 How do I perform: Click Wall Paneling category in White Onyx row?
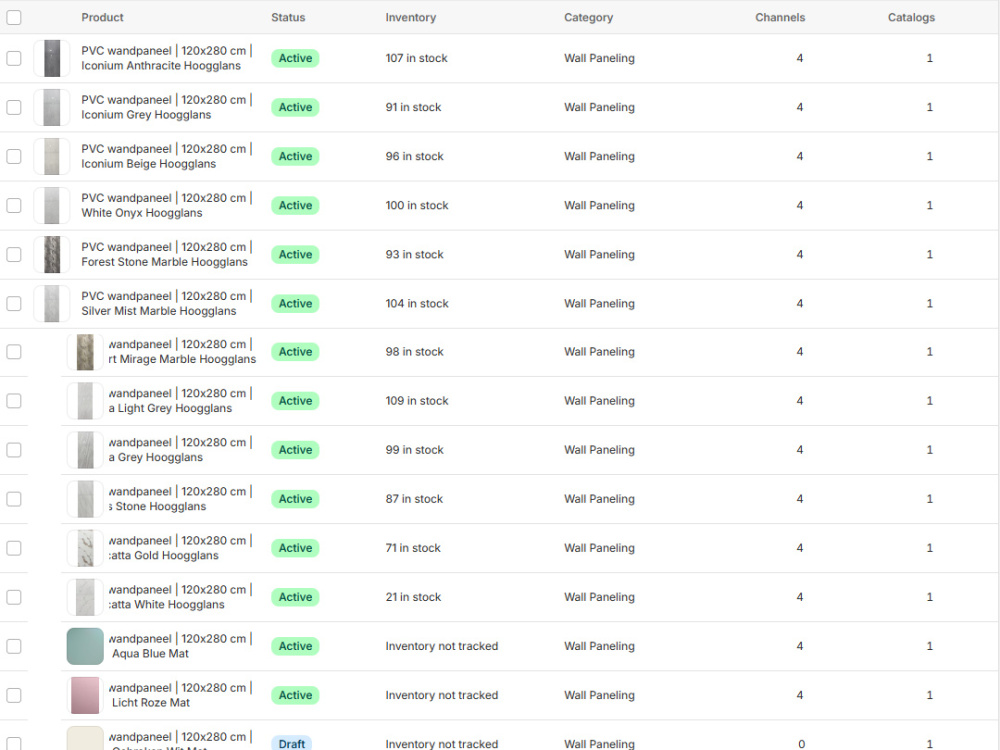tap(599, 205)
